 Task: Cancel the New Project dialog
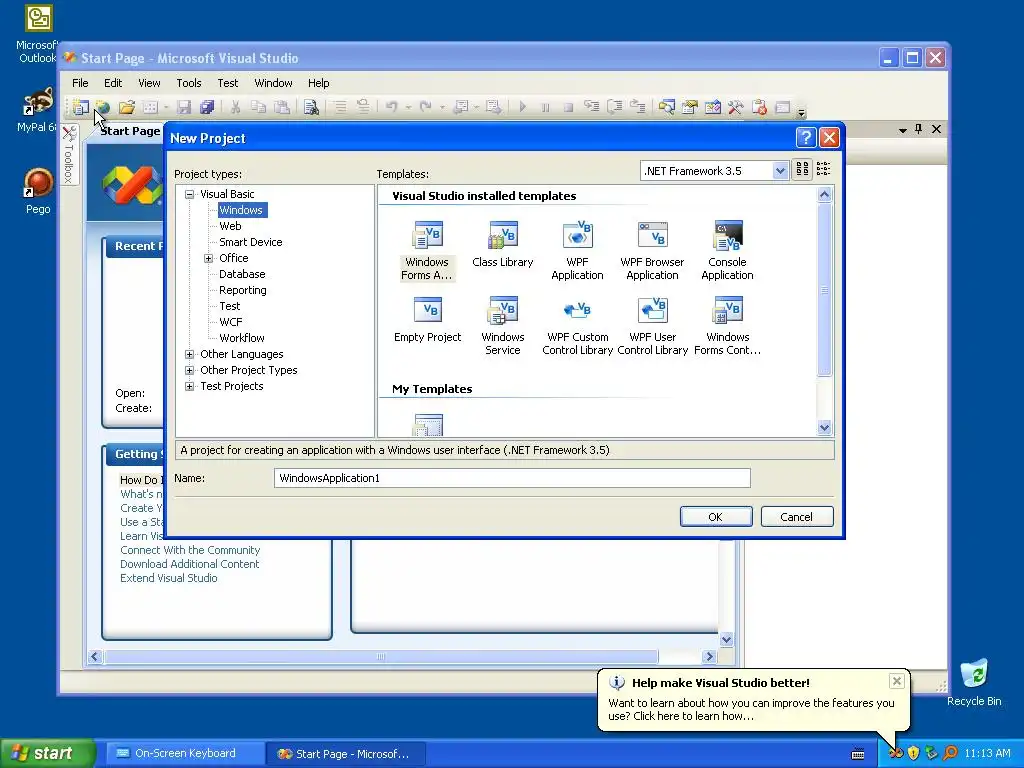[x=797, y=517]
